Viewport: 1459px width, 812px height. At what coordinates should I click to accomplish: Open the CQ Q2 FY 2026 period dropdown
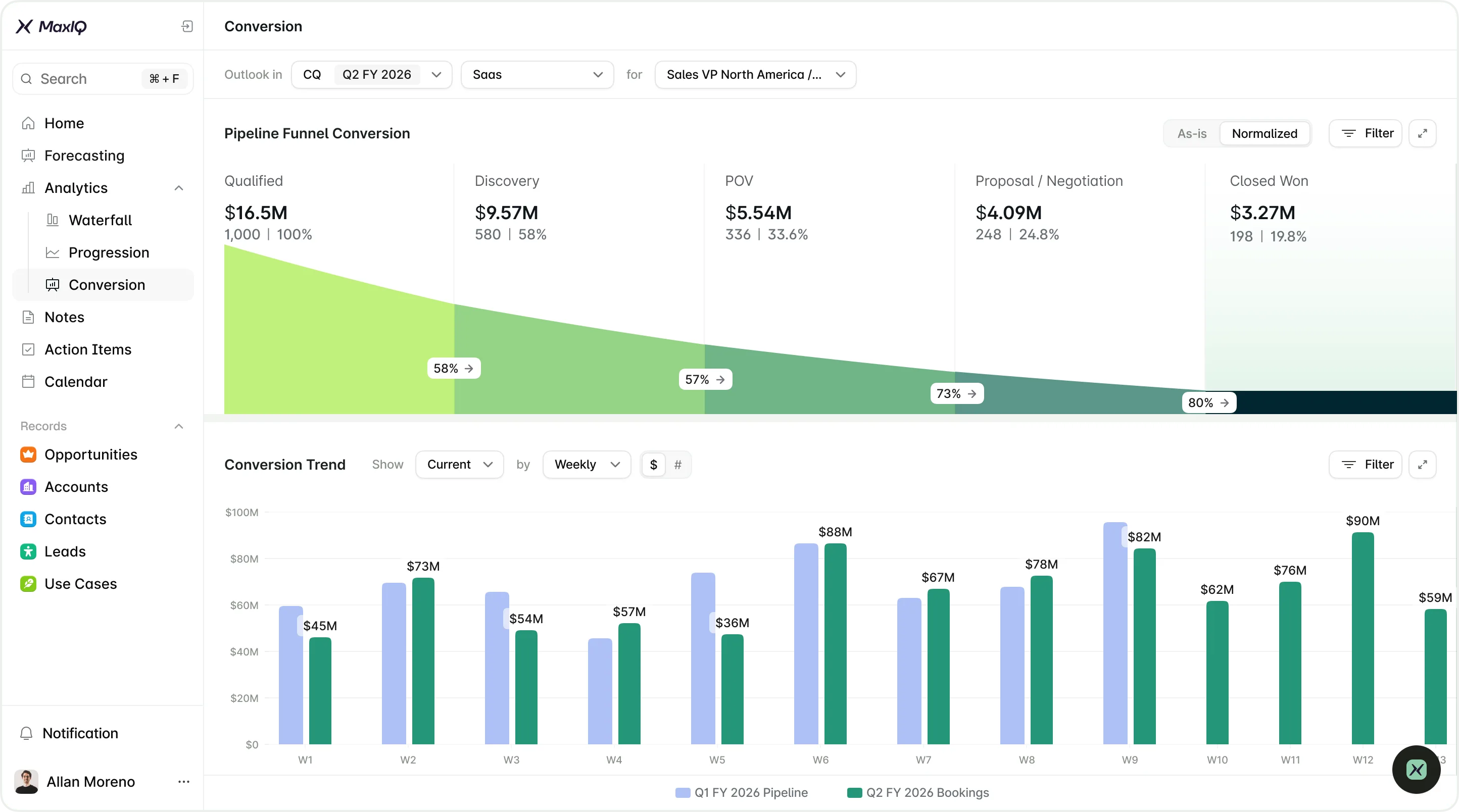[371, 75]
